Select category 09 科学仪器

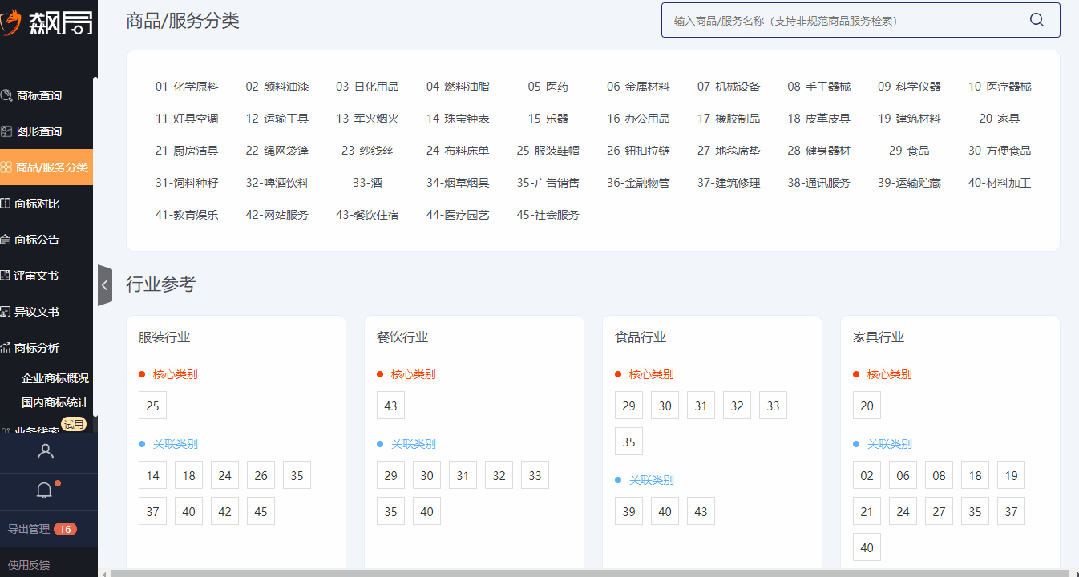[x=909, y=87]
